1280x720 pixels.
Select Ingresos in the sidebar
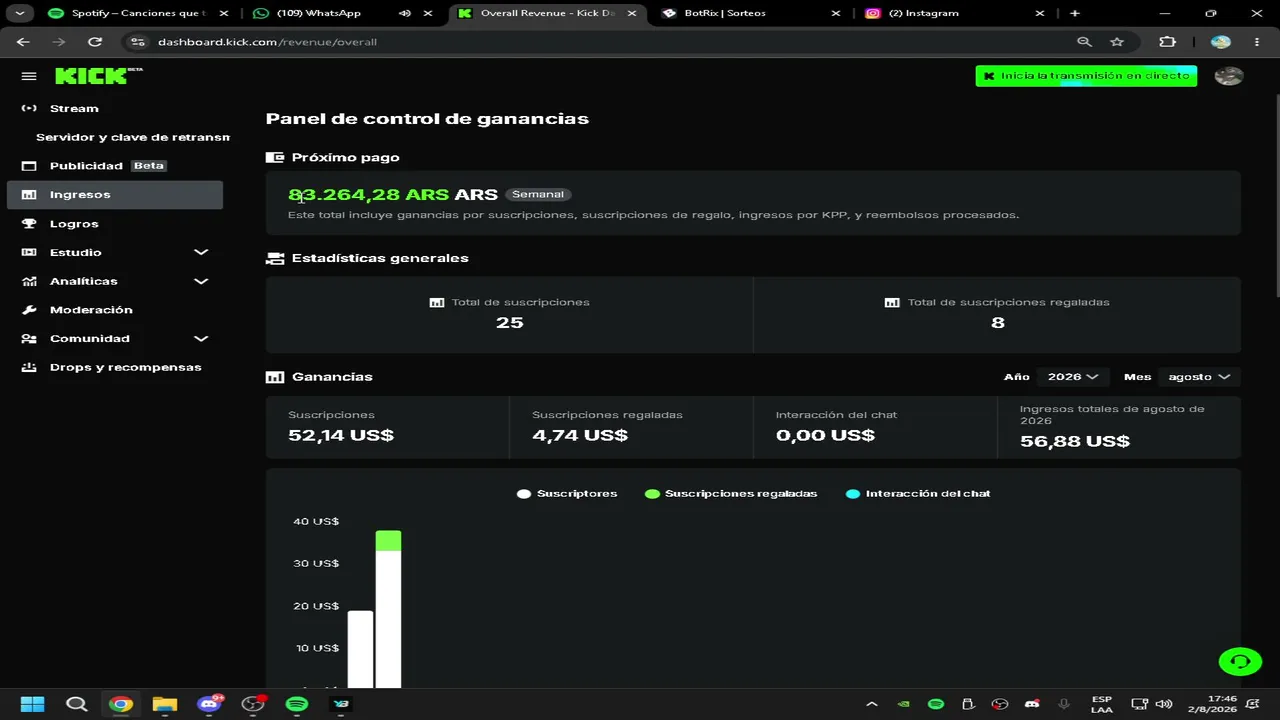click(115, 195)
